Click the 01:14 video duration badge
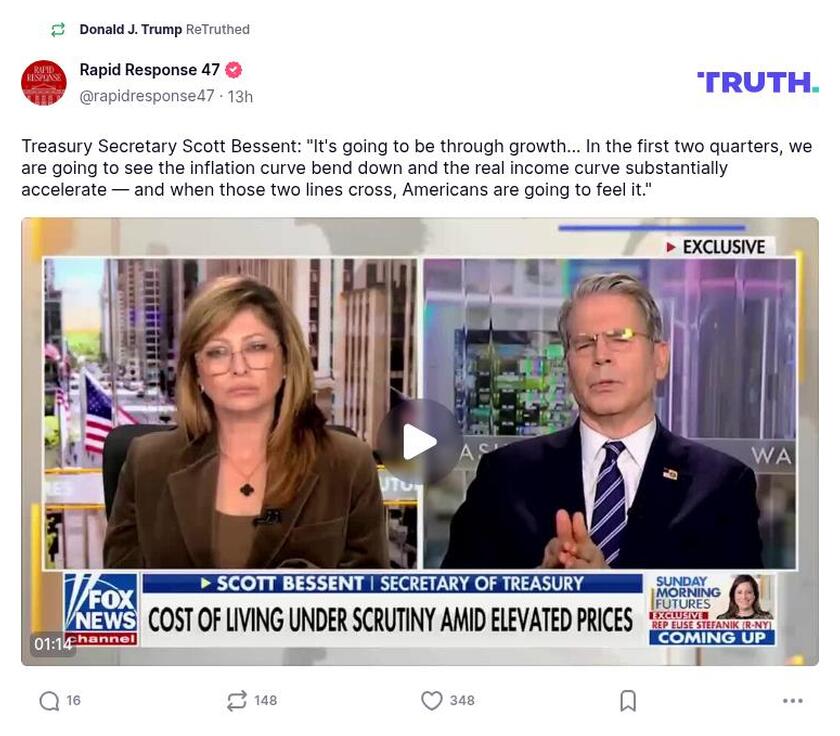The width and height of the screenshot is (840, 736). point(53,644)
